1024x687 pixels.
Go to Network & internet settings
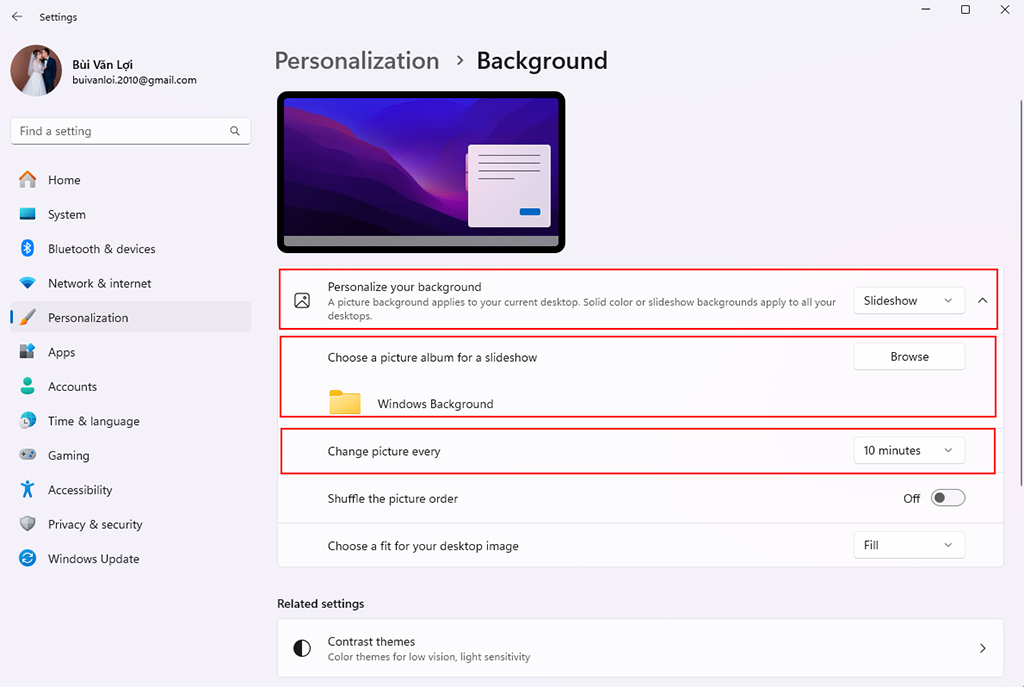(99, 283)
